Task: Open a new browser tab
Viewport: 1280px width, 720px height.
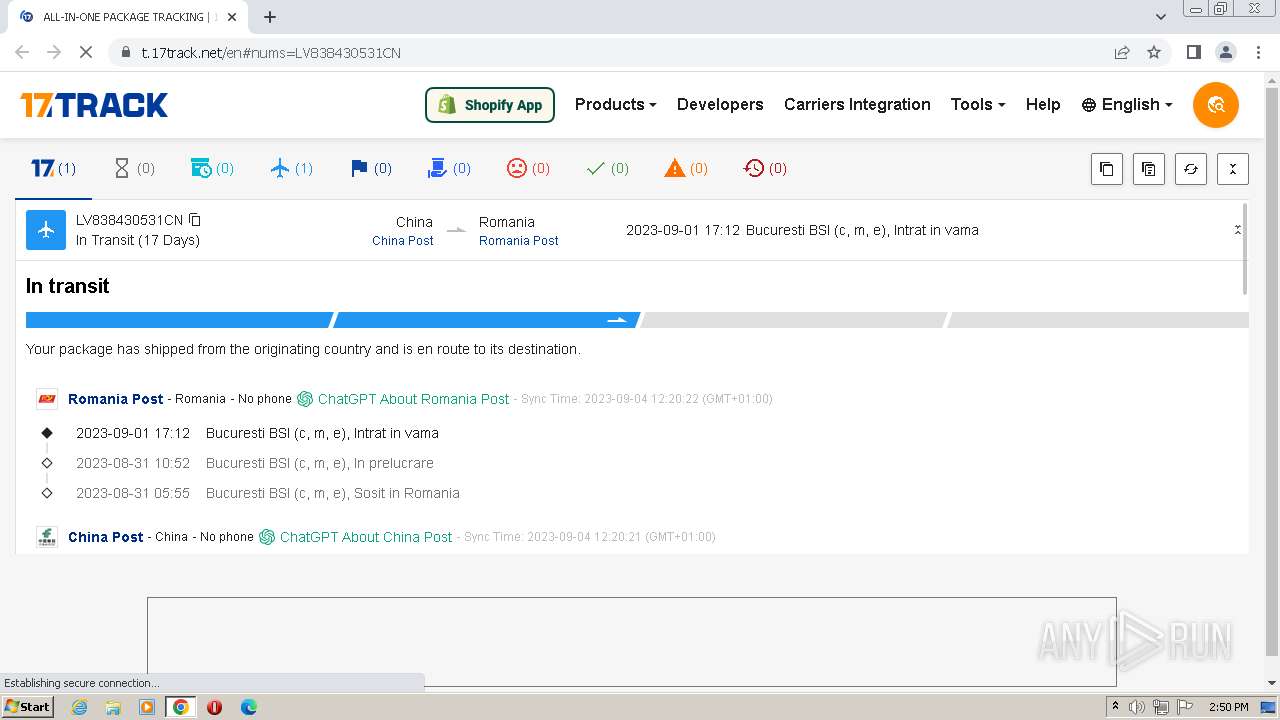Action: (270, 17)
